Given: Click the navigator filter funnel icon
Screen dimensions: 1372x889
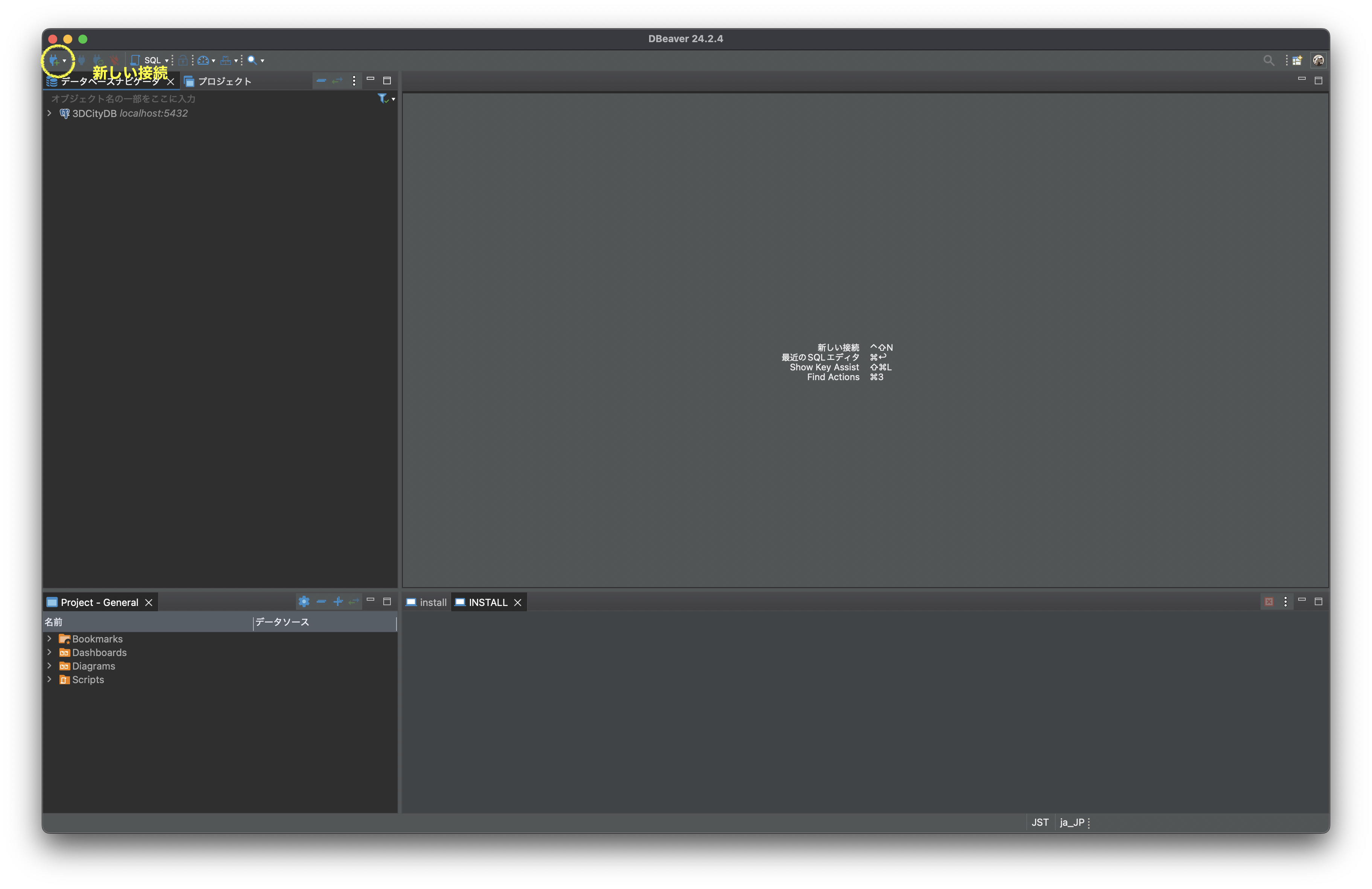Looking at the screenshot, I should [382, 99].
